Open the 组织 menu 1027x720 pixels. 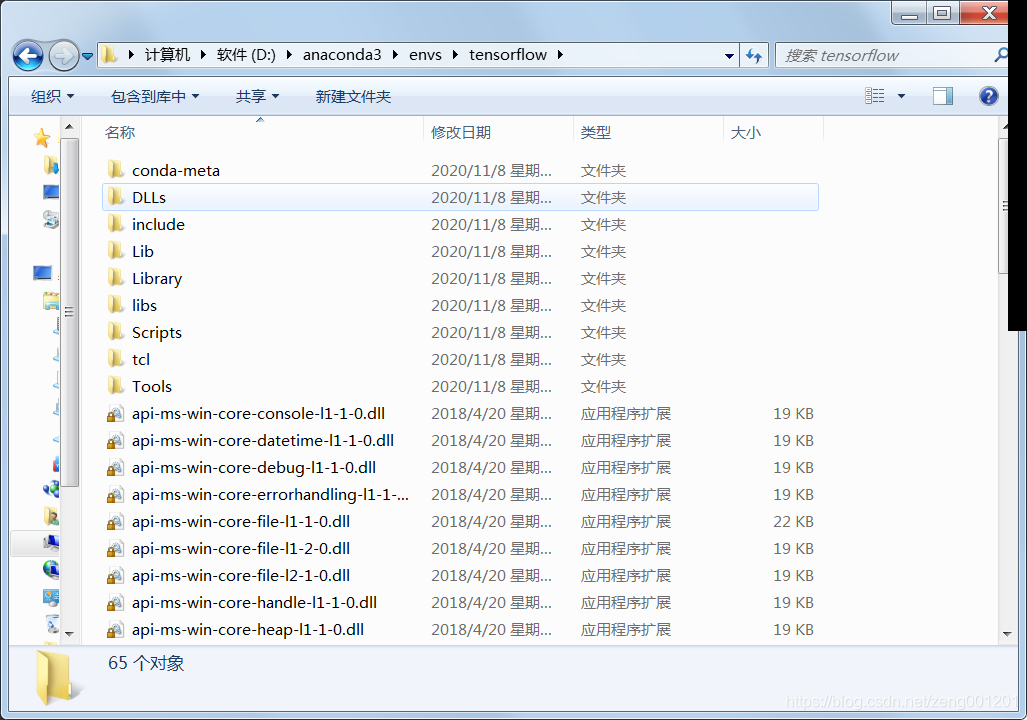(x=52, y=97)
